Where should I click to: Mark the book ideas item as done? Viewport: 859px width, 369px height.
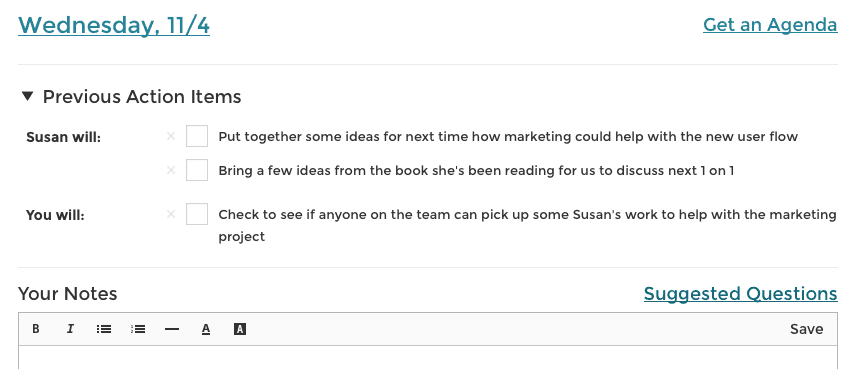[x=197, y=170]
